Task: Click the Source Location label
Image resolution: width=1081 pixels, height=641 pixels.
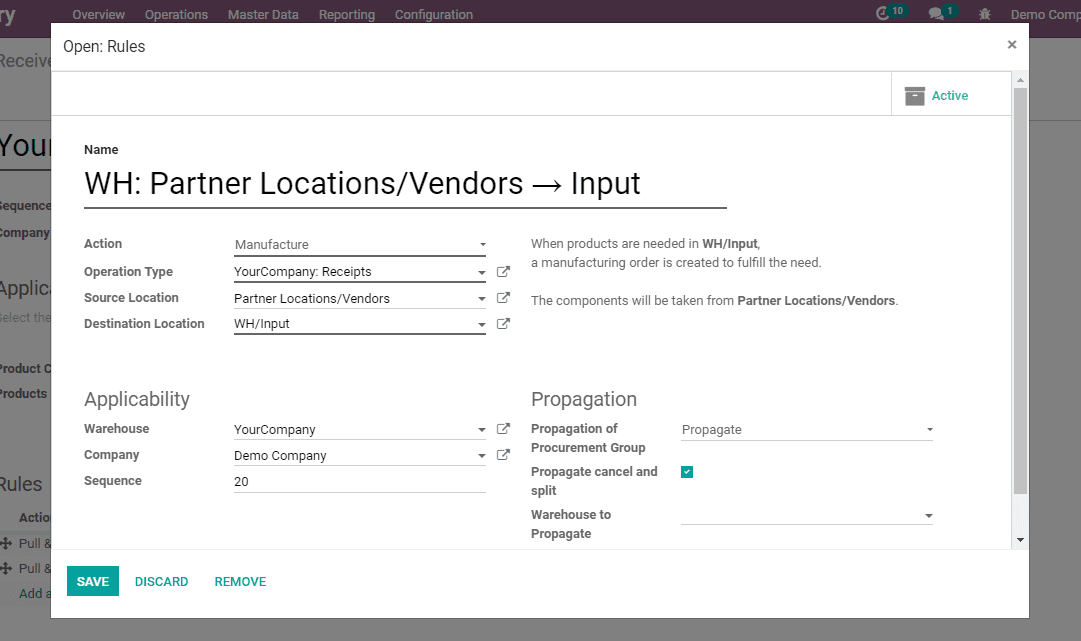Action: coord(131,298)
